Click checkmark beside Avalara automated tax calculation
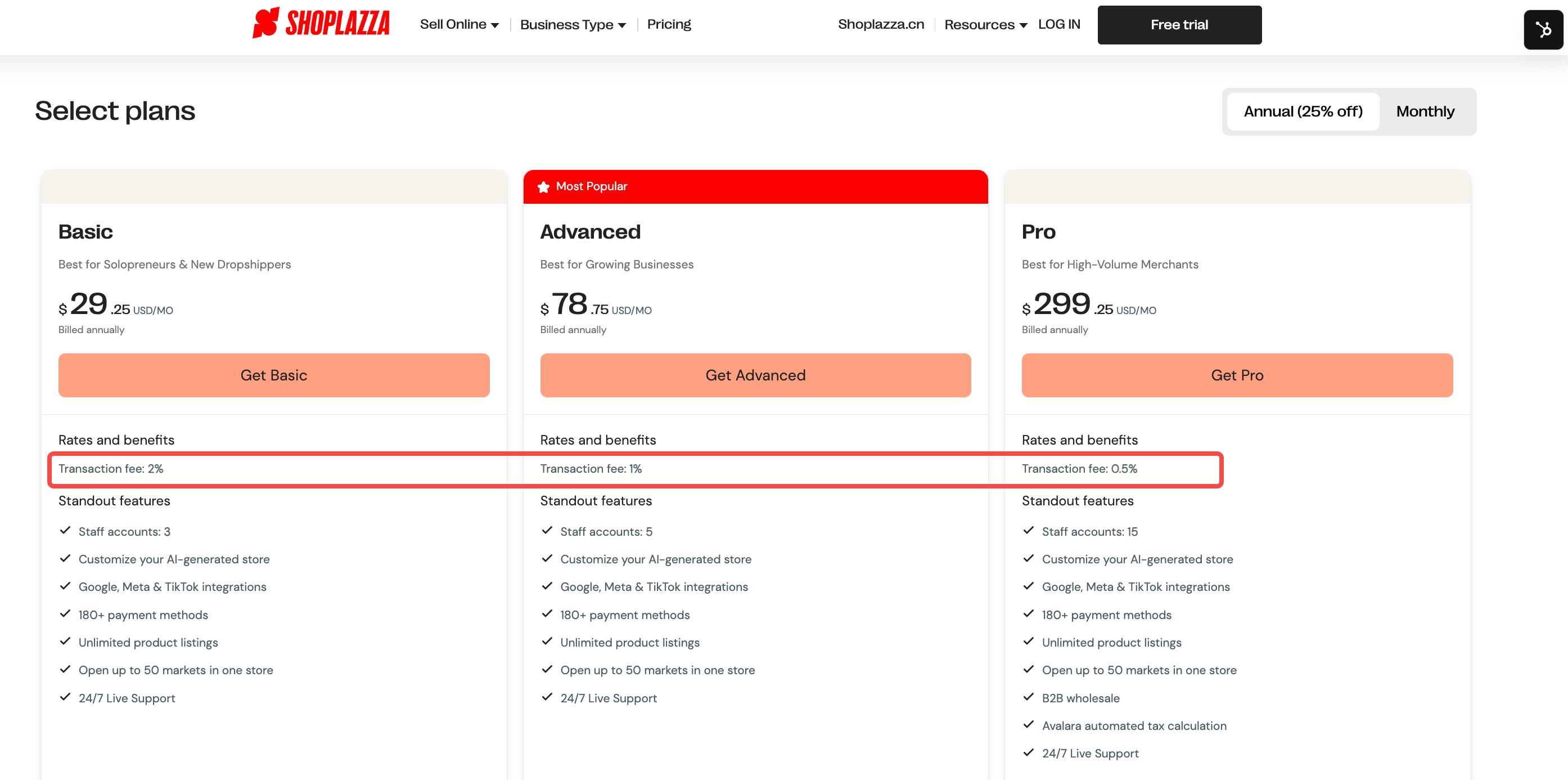Image resolution: width=1568 pixels, height=780 pixels. 1029,725
